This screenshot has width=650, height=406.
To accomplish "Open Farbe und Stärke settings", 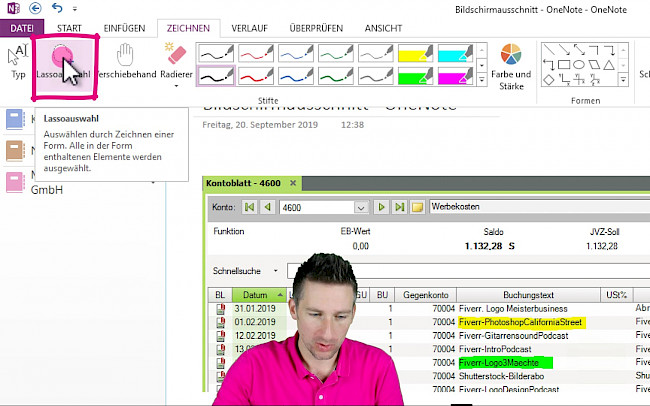I will [x=511, y=64].
